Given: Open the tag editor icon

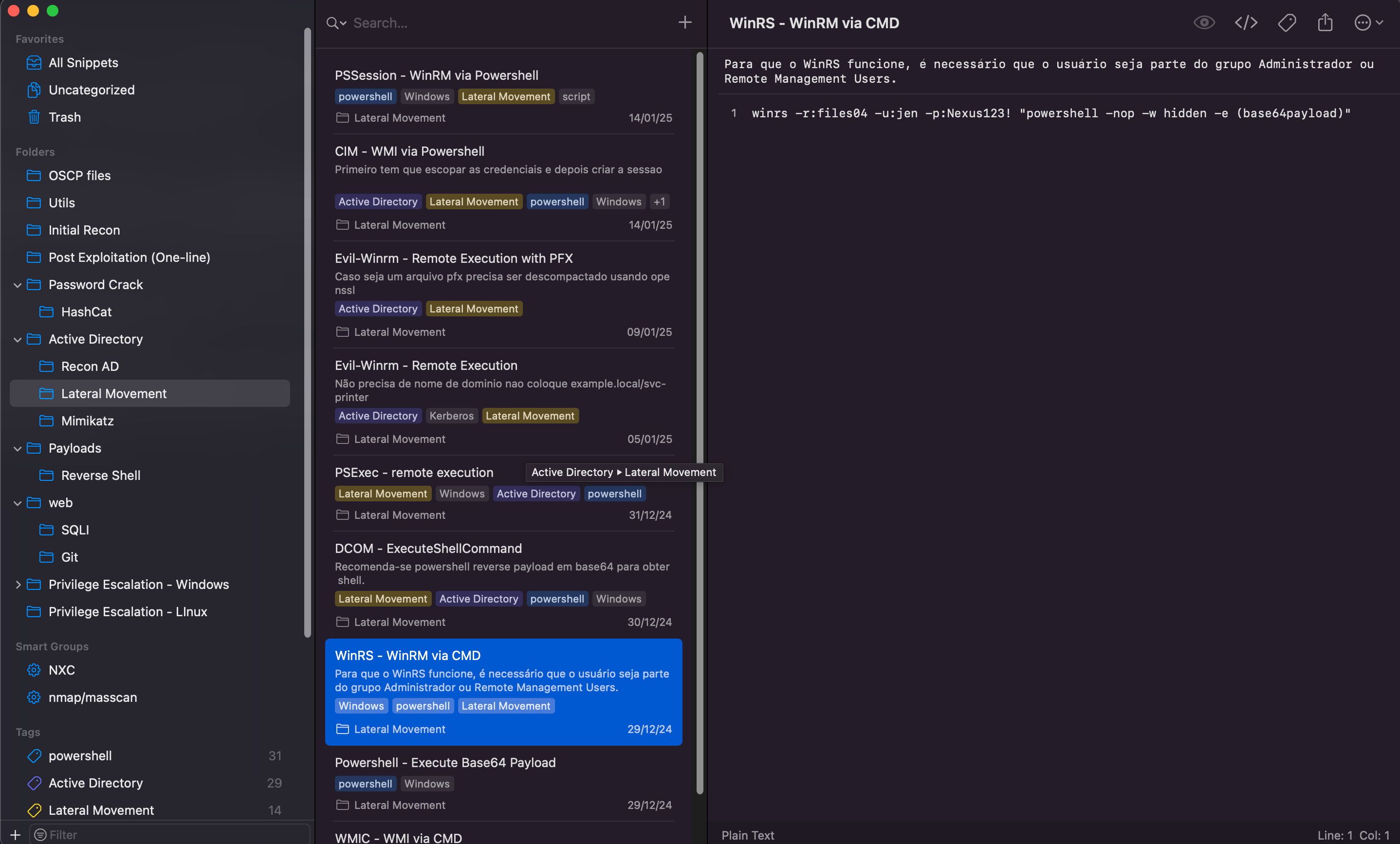Looking at the screenshot, I should click(1287, 23).
